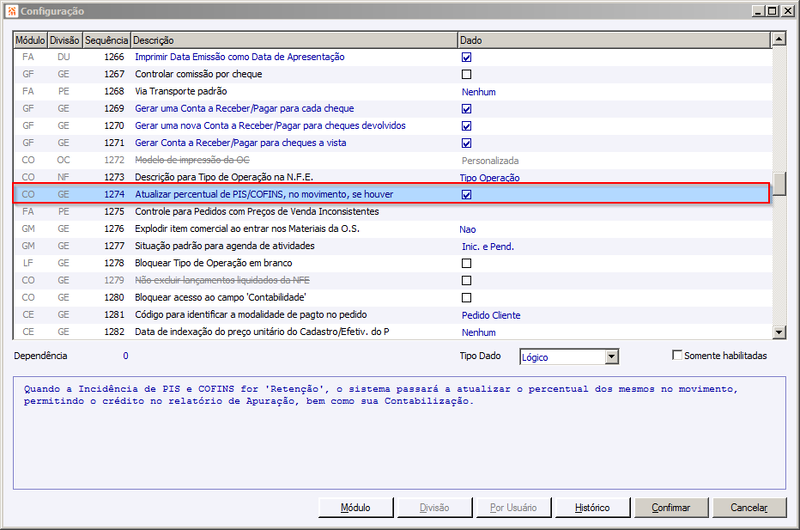Viewport: 800px width, 530px height.
Task: Click the Sequência column header
Action: [107, 40]
